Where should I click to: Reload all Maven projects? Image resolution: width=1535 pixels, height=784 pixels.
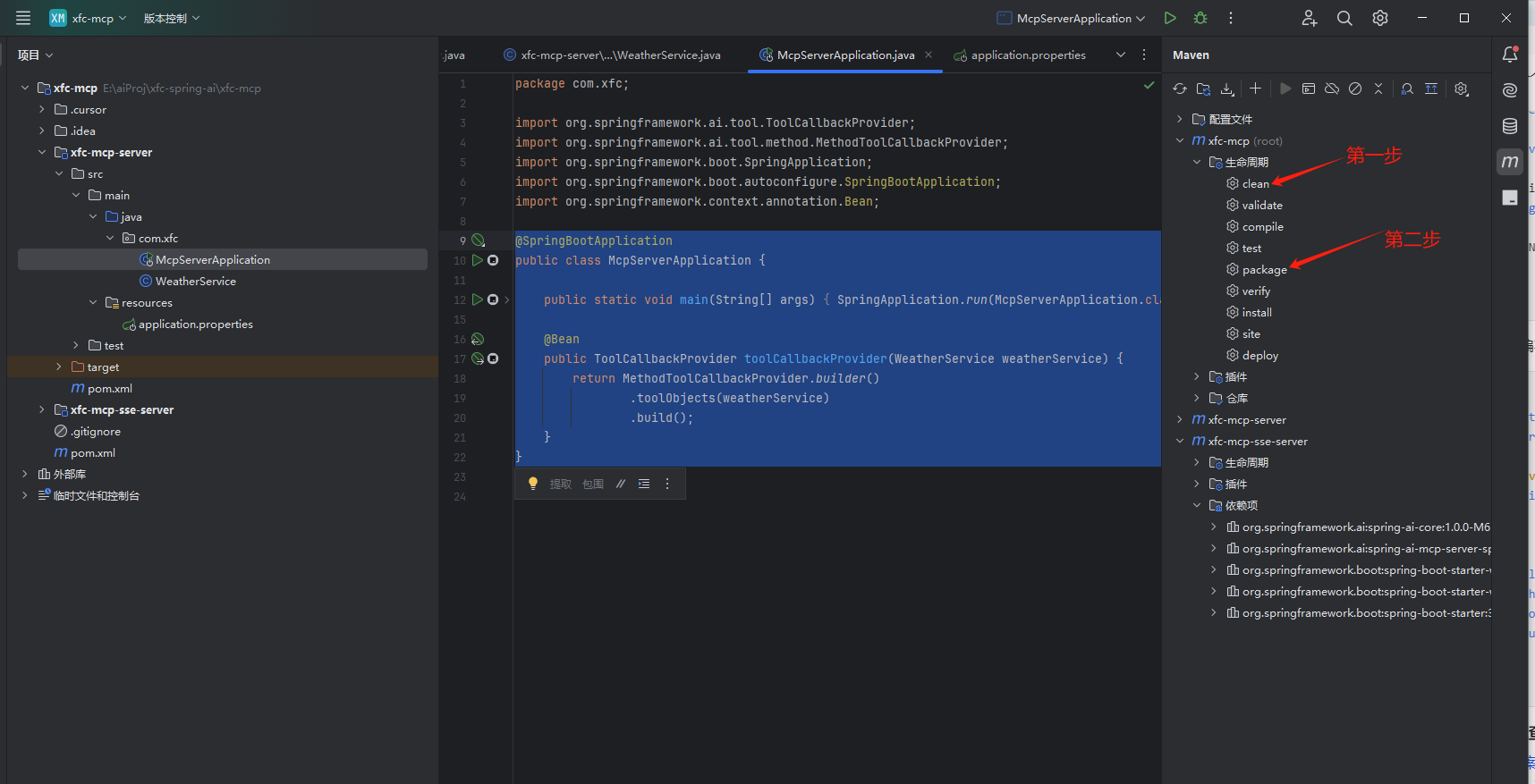click(1180, 89)
